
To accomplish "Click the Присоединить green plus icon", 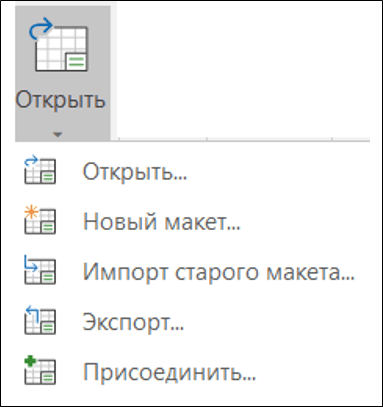I will click(40, 370).
